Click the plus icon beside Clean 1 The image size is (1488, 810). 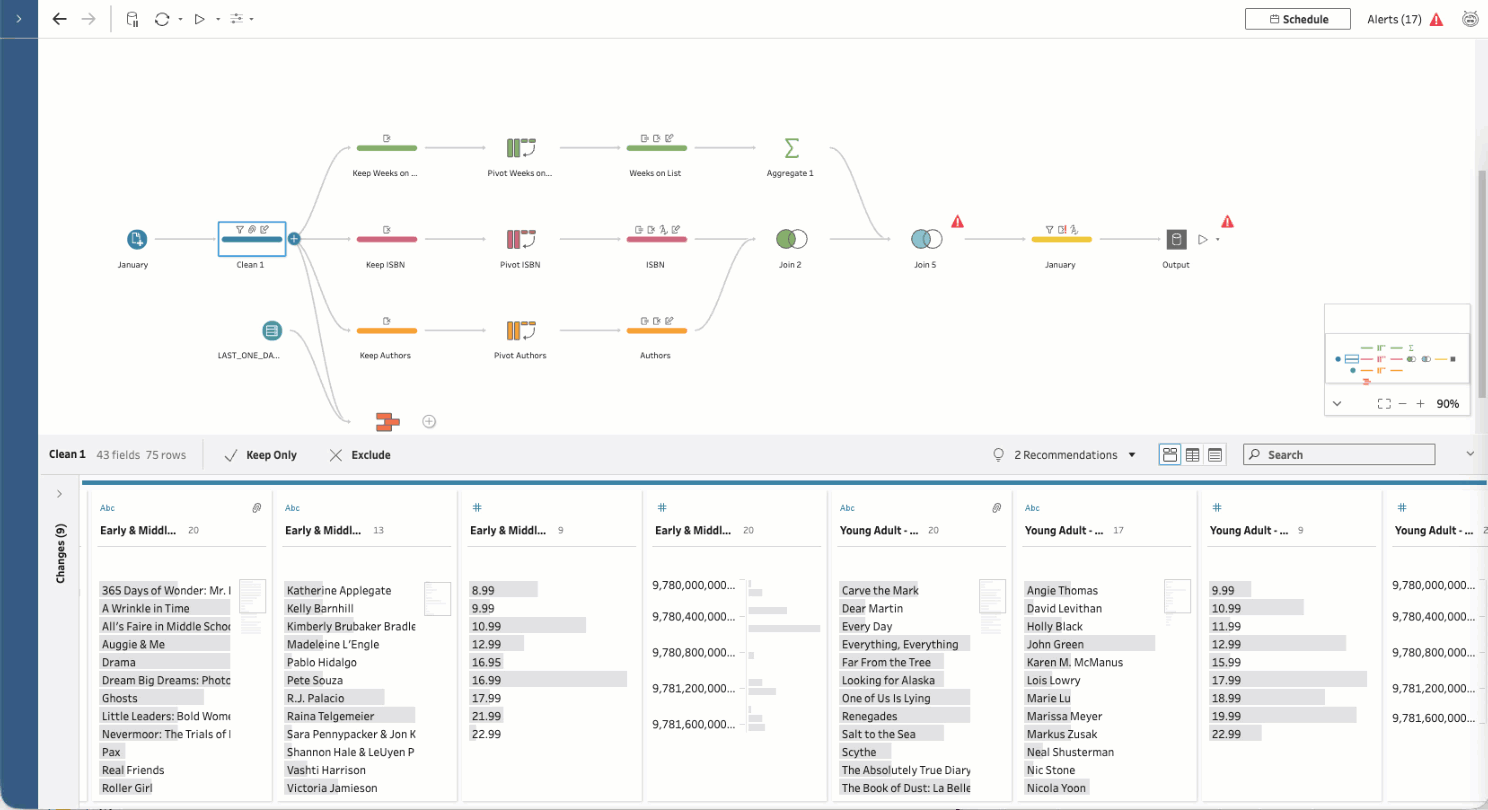tap(294, 239)
